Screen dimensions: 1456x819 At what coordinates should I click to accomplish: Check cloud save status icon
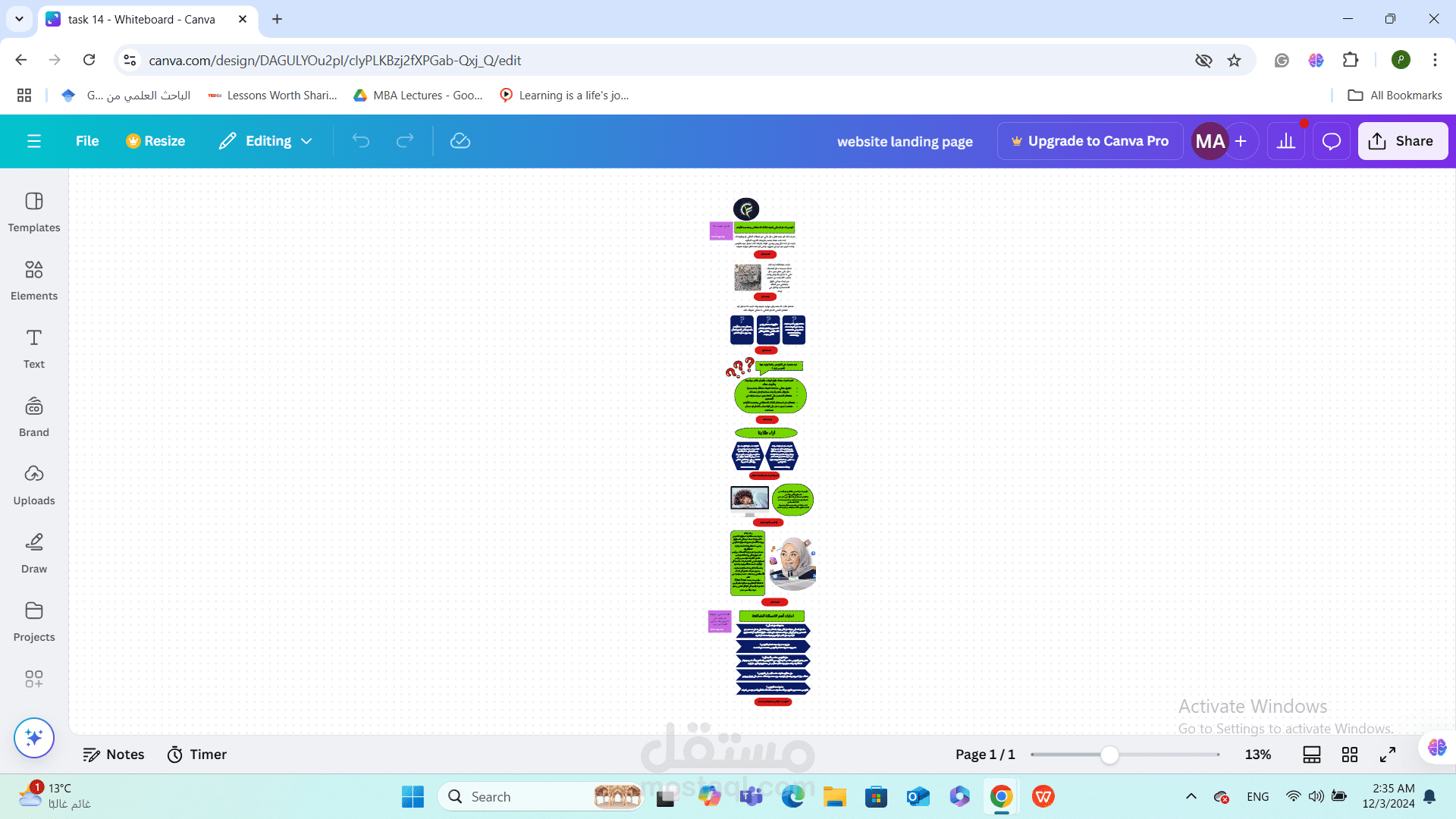[x=460, y=141]
